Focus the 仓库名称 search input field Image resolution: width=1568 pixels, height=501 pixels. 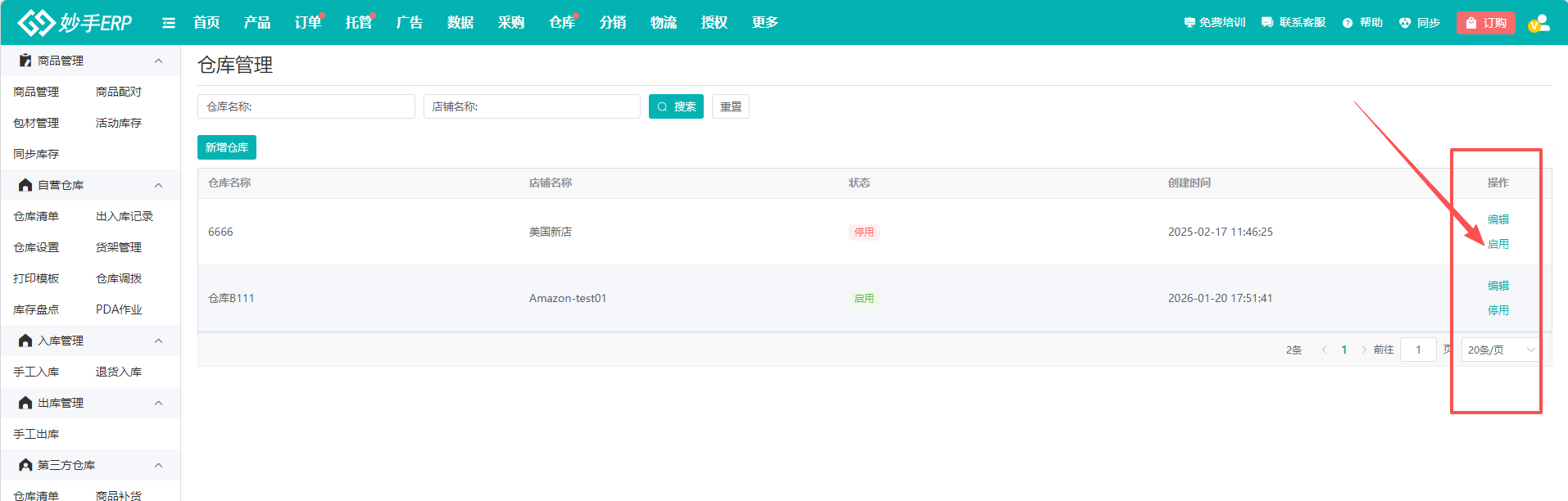(306, 106)
